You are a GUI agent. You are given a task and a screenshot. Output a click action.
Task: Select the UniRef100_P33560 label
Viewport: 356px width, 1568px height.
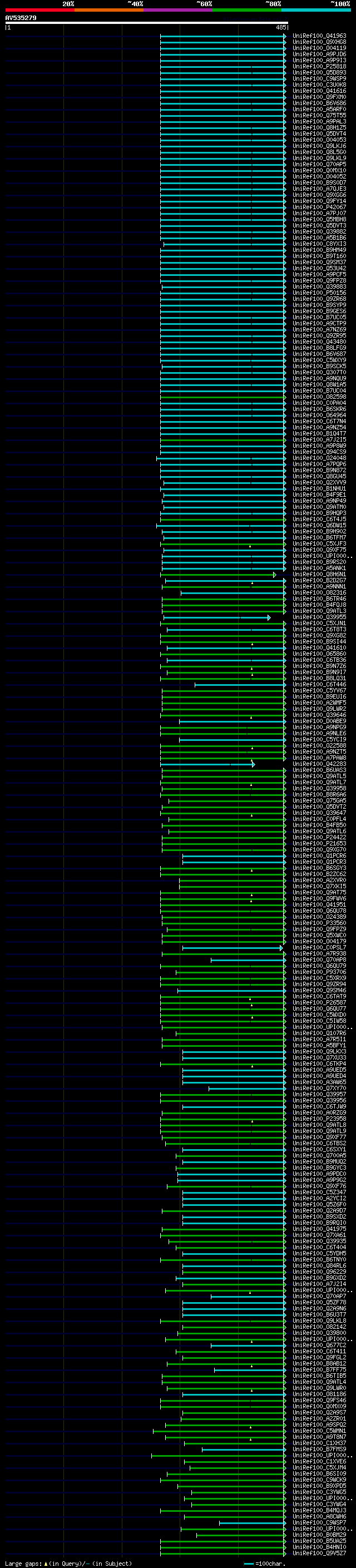[319, 923]
